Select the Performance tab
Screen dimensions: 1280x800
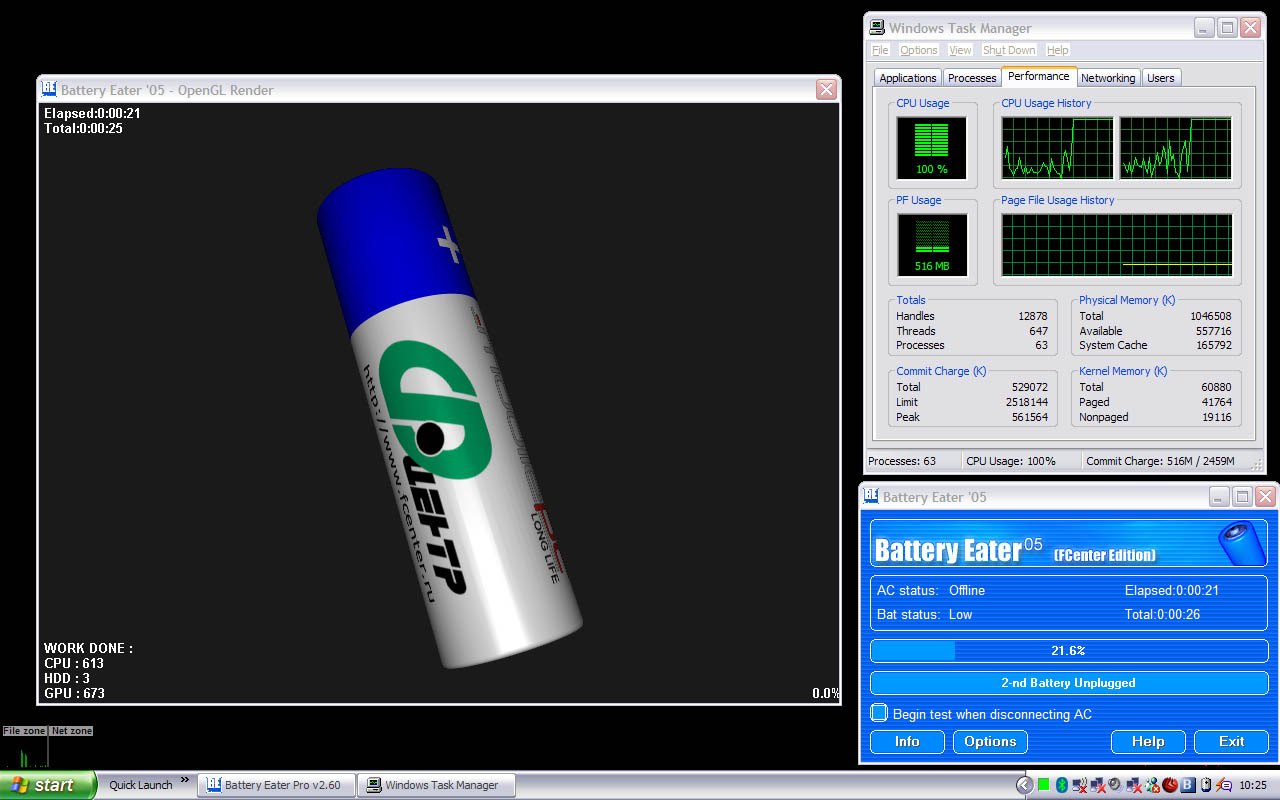[x=1039, y=76]
